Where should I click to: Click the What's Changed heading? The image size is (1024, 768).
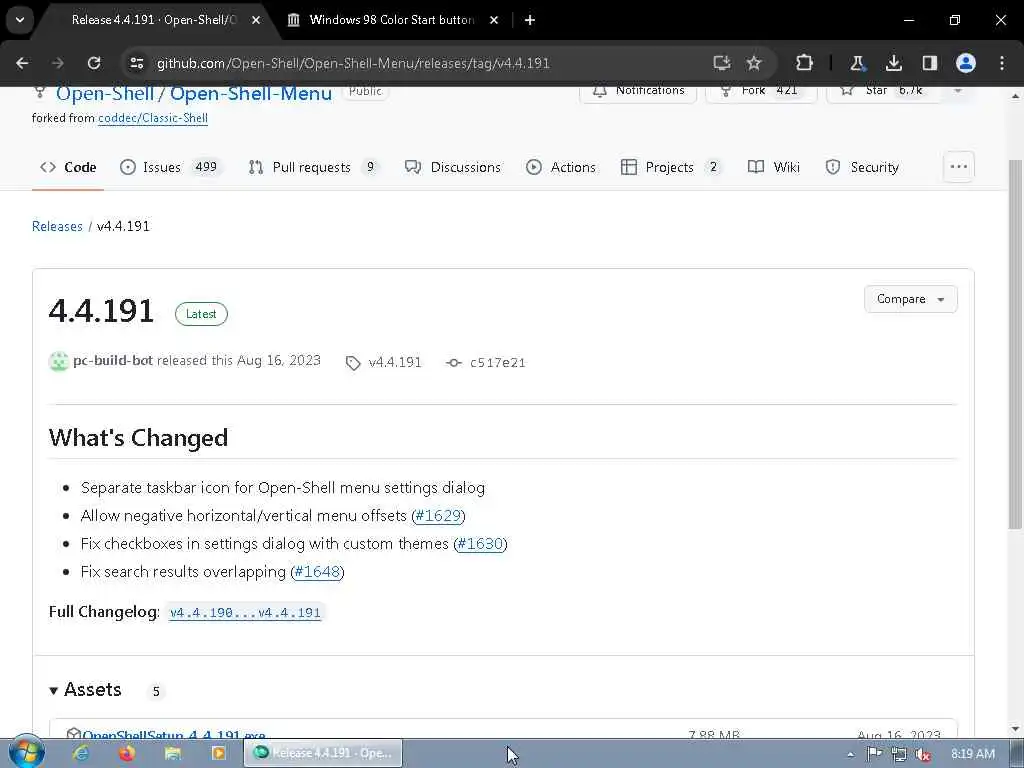(138, 438)
